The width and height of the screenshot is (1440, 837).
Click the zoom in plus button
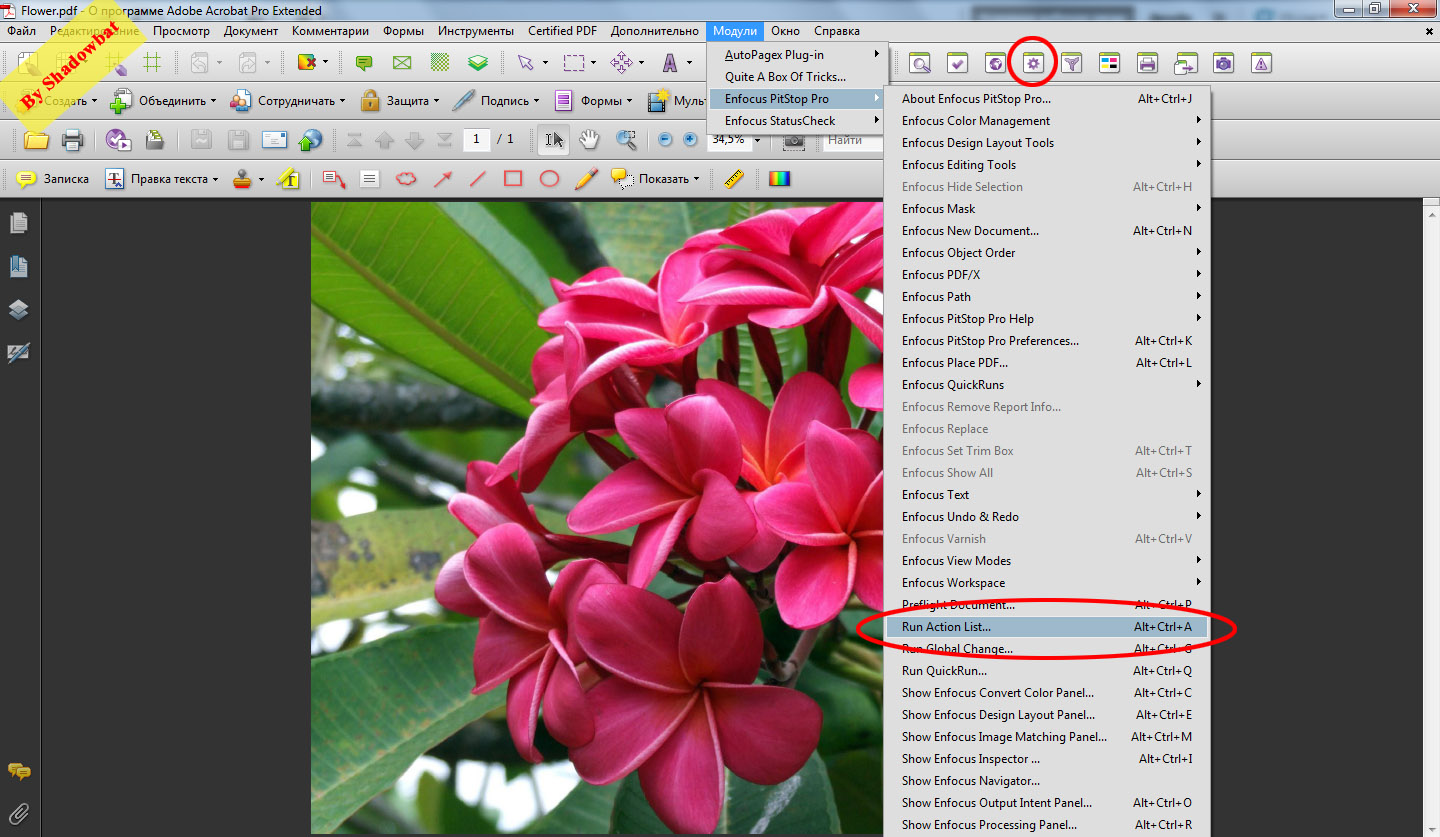[690, 140]
